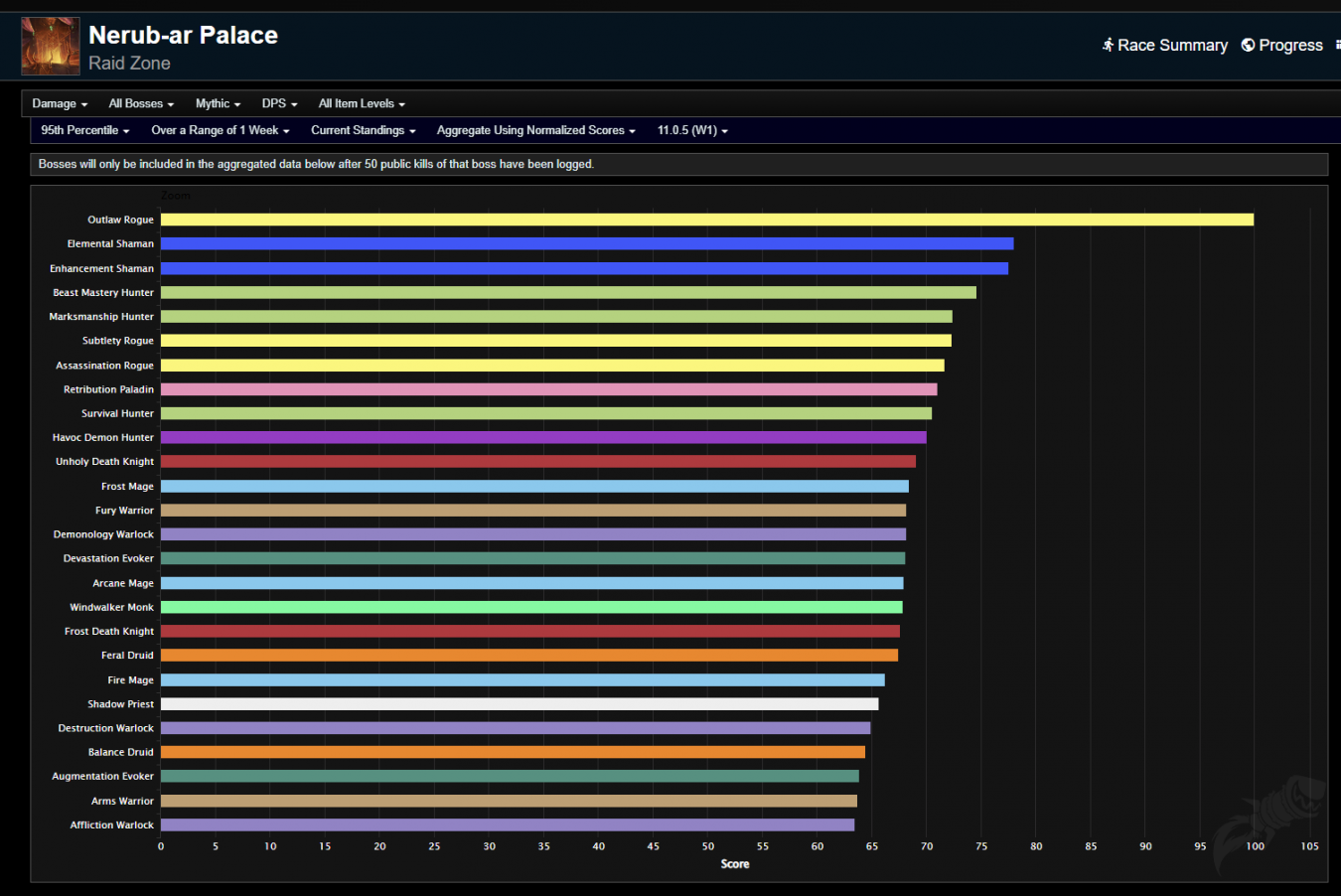Open the DPS role dropdown
1341x896 pixels.
pos(279,103)
